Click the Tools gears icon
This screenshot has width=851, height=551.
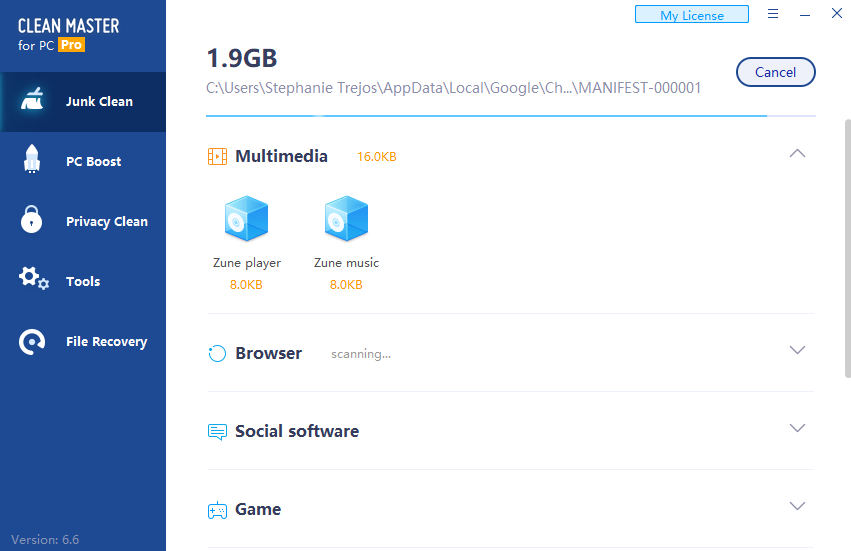point(33,279)
